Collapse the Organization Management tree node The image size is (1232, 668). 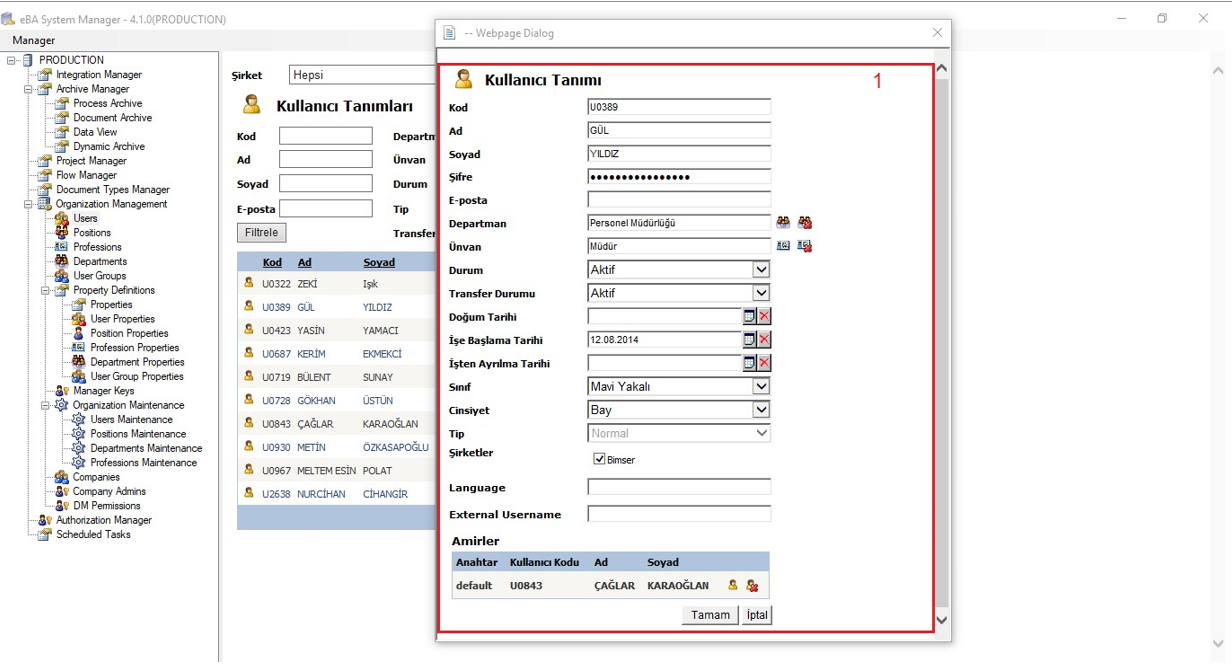click(29, 204)
